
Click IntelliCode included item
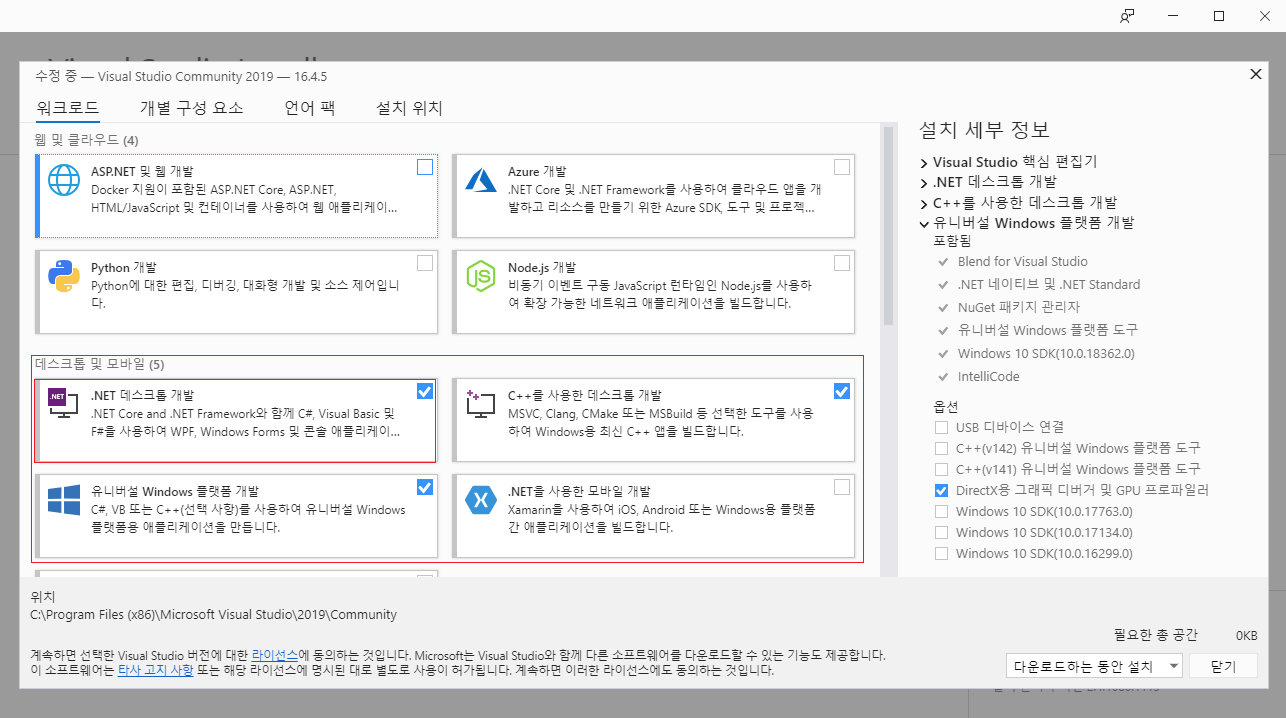(x=989, y=377)
